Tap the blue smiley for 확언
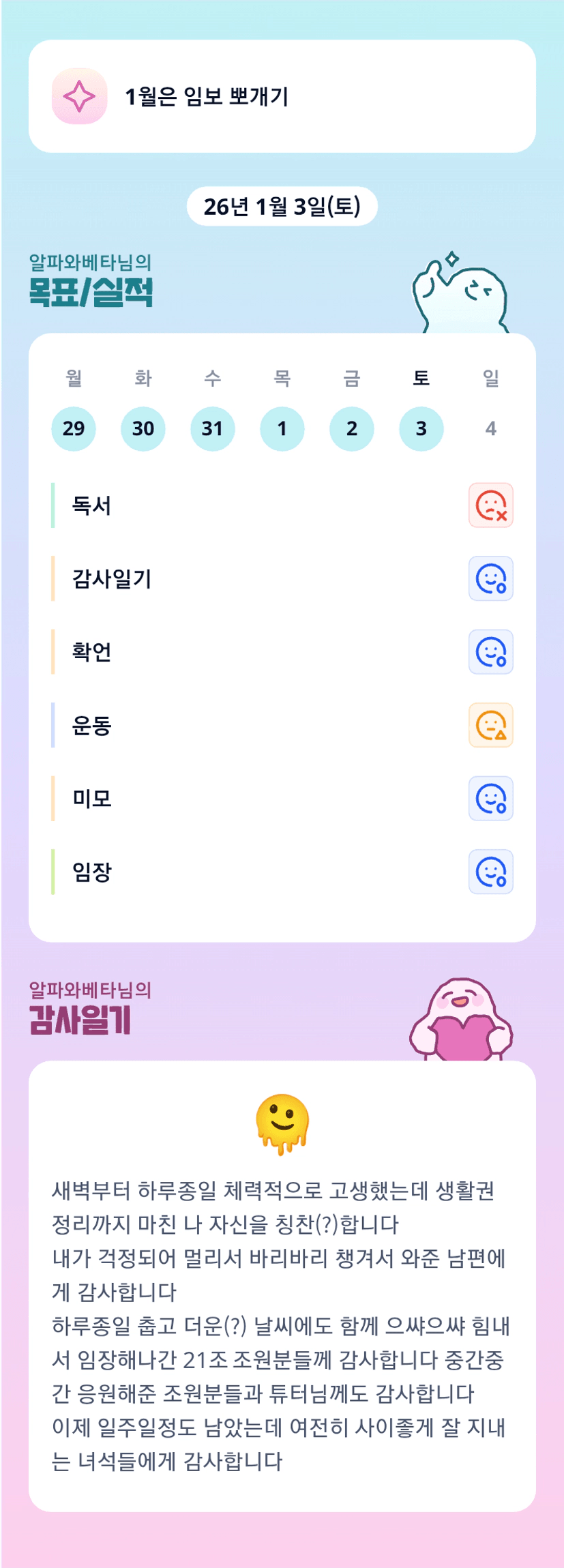This screenshot has width=564, height=1568. 490,652
